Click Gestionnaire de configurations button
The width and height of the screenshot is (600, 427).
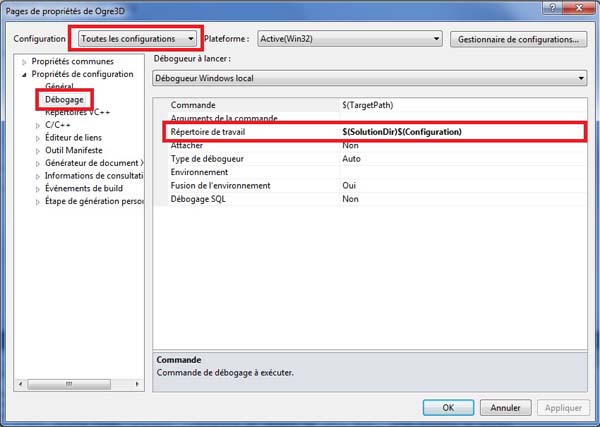(x=517, y=39)
